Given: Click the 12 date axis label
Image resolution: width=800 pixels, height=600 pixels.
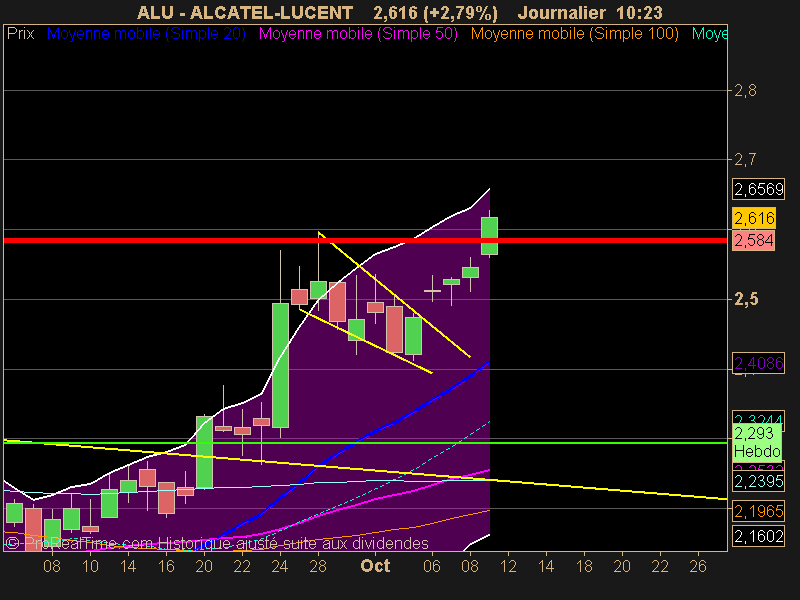Looking at the screenshot, I should [508, 566].
